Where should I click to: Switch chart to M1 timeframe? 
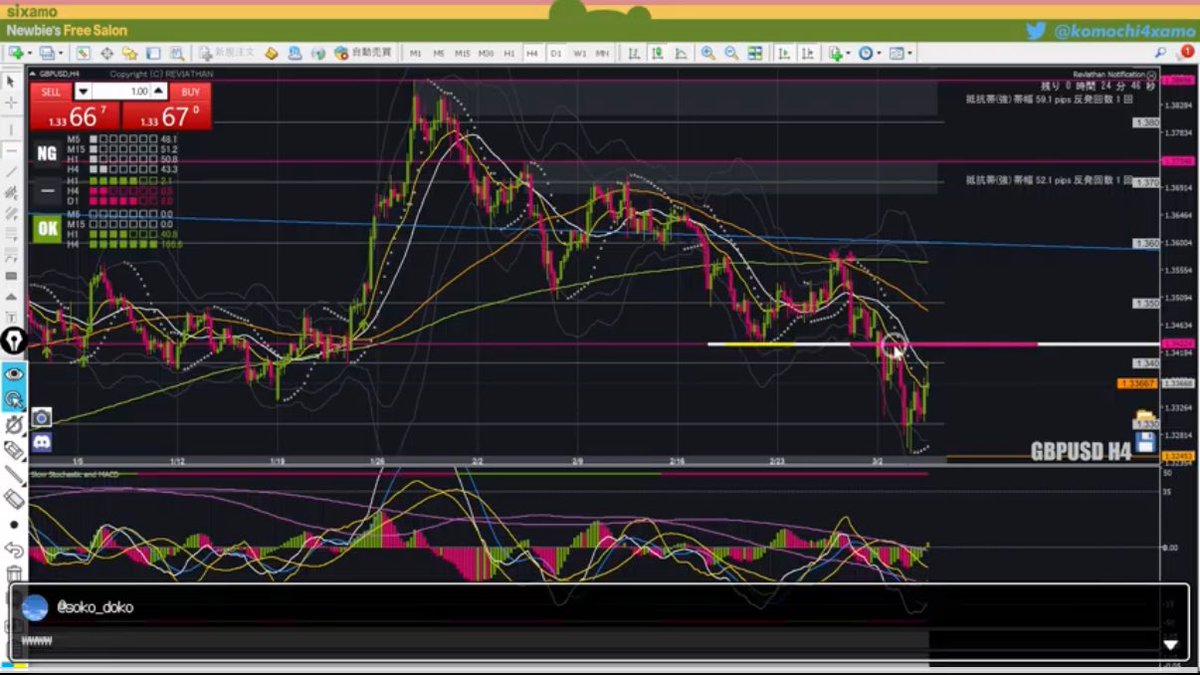[415, 53]
